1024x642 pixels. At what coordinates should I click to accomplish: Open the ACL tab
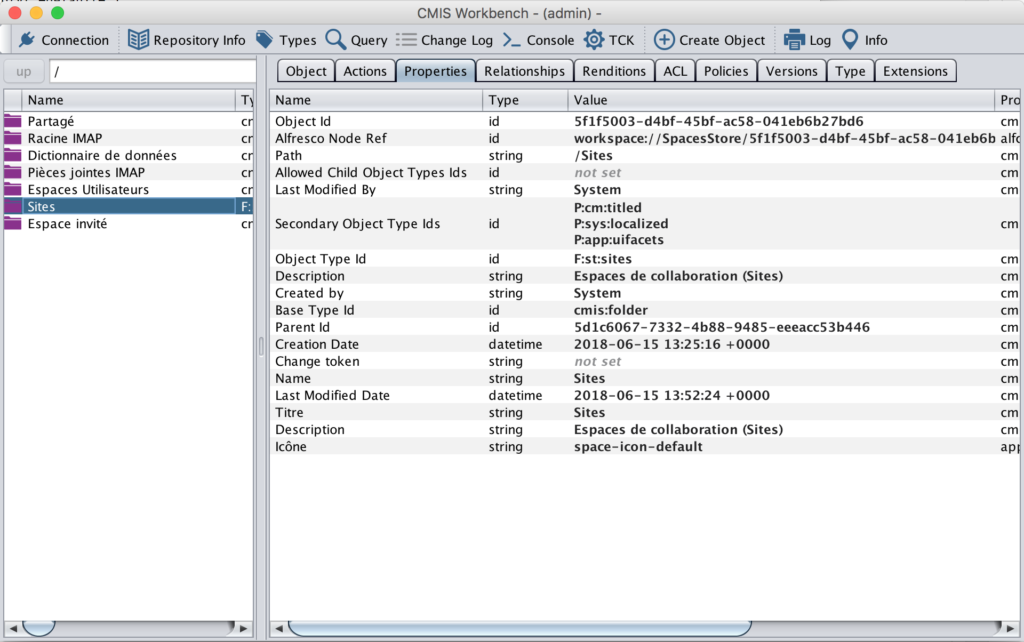coord(675,71)
